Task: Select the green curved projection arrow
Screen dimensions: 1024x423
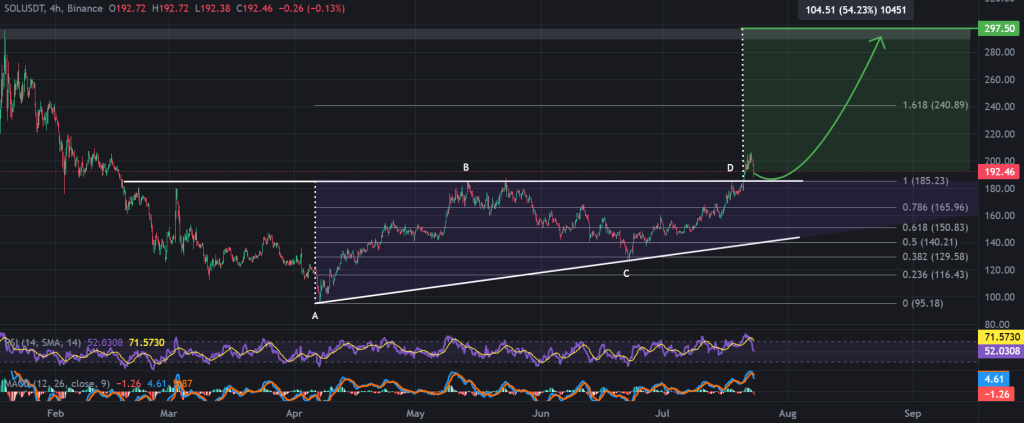Action: click(830, 128)
